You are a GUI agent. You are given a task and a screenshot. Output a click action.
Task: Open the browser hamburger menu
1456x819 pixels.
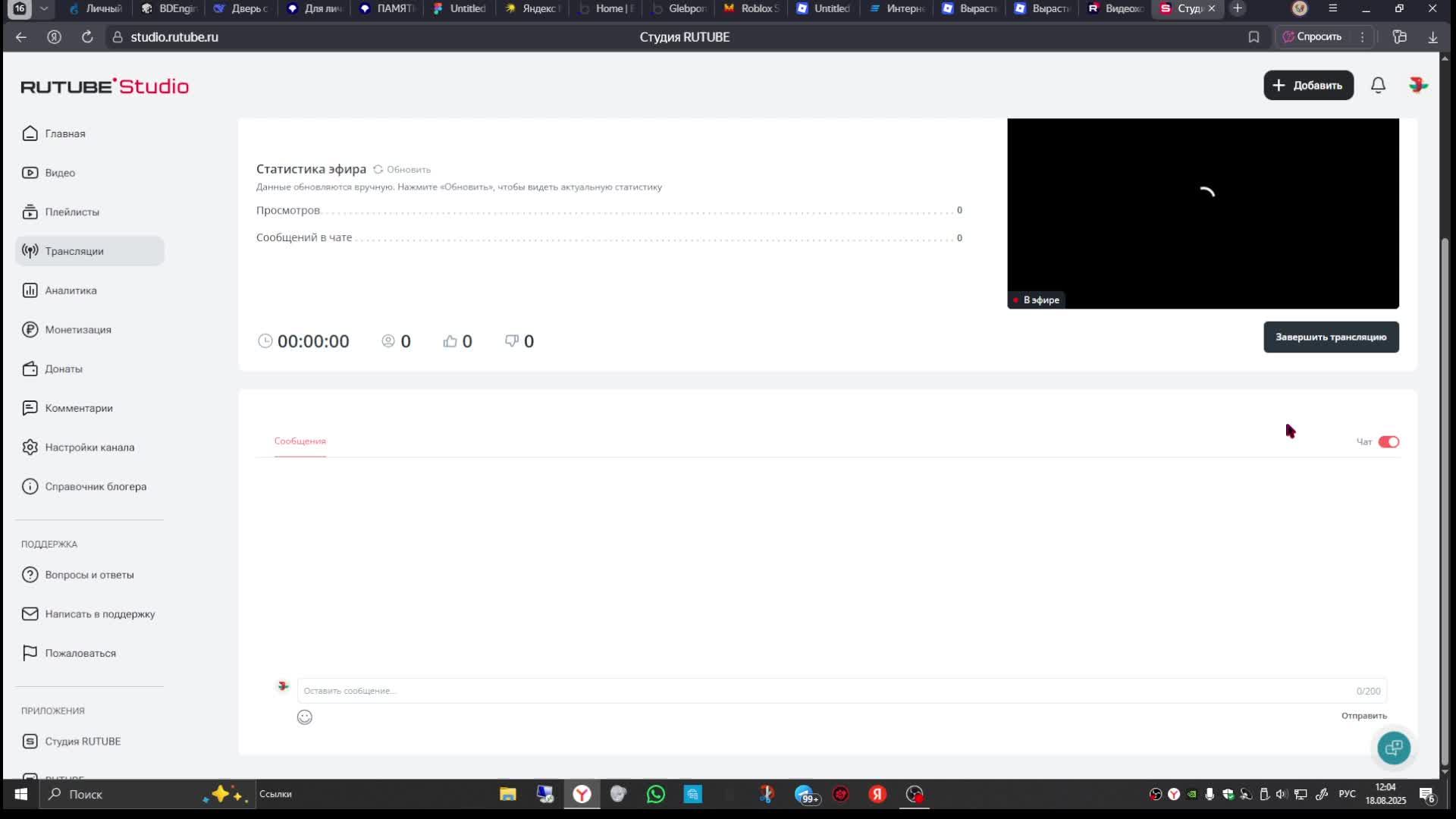[1332, 8]
